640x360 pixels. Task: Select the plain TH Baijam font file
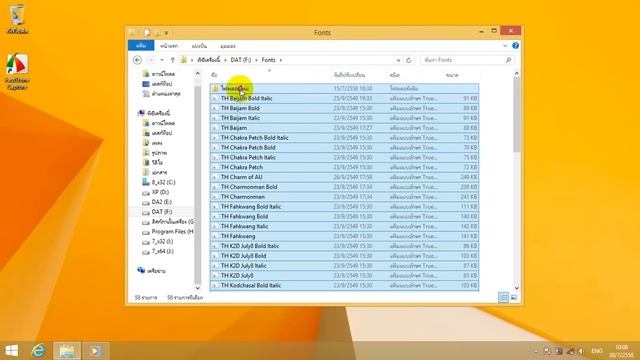(344, 128)
